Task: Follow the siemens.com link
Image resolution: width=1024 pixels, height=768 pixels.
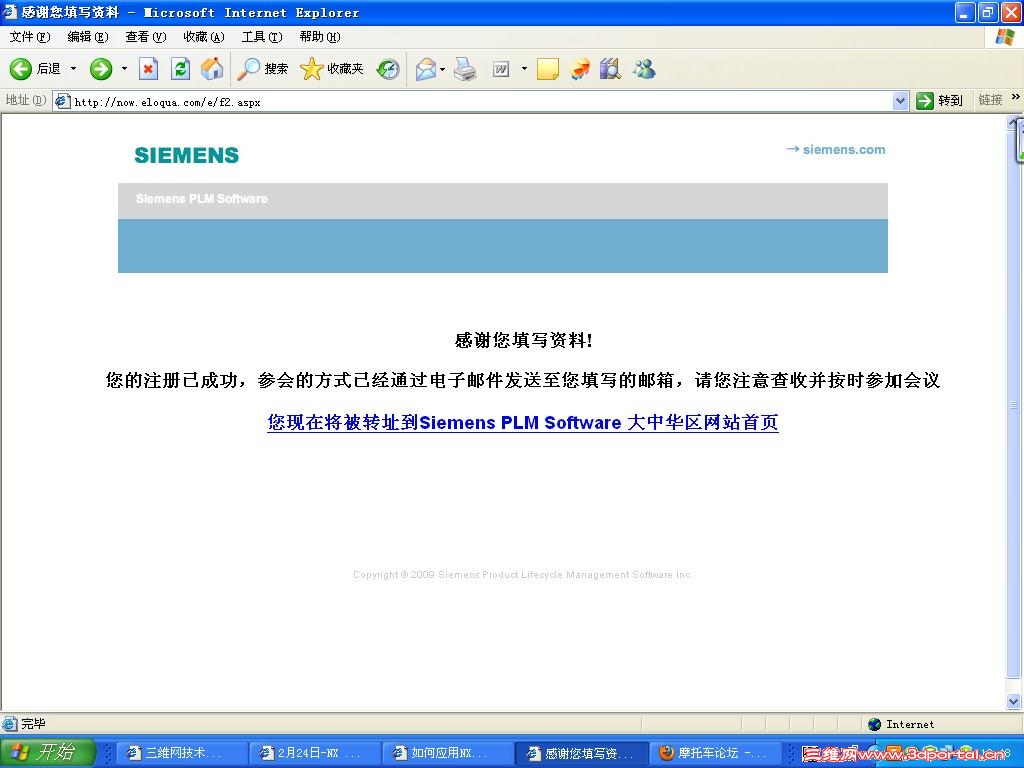Action: pyautogui.click(x=836, y=150)
